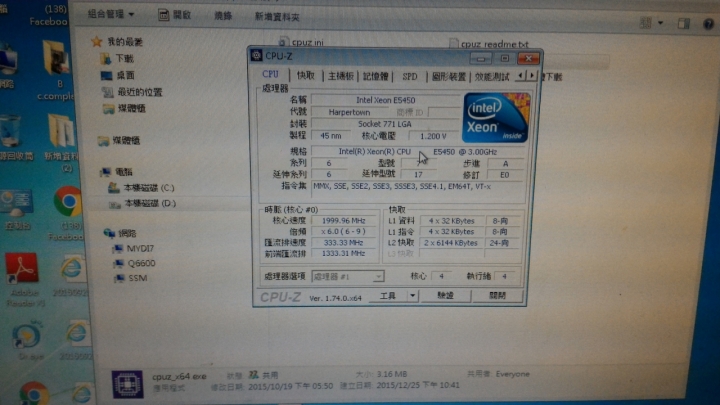Image resolution: width=720 pixels, height=405 pixels.
Task: Select 本機磁碟 (C:) in navigation pane
Action: [141, 188]
